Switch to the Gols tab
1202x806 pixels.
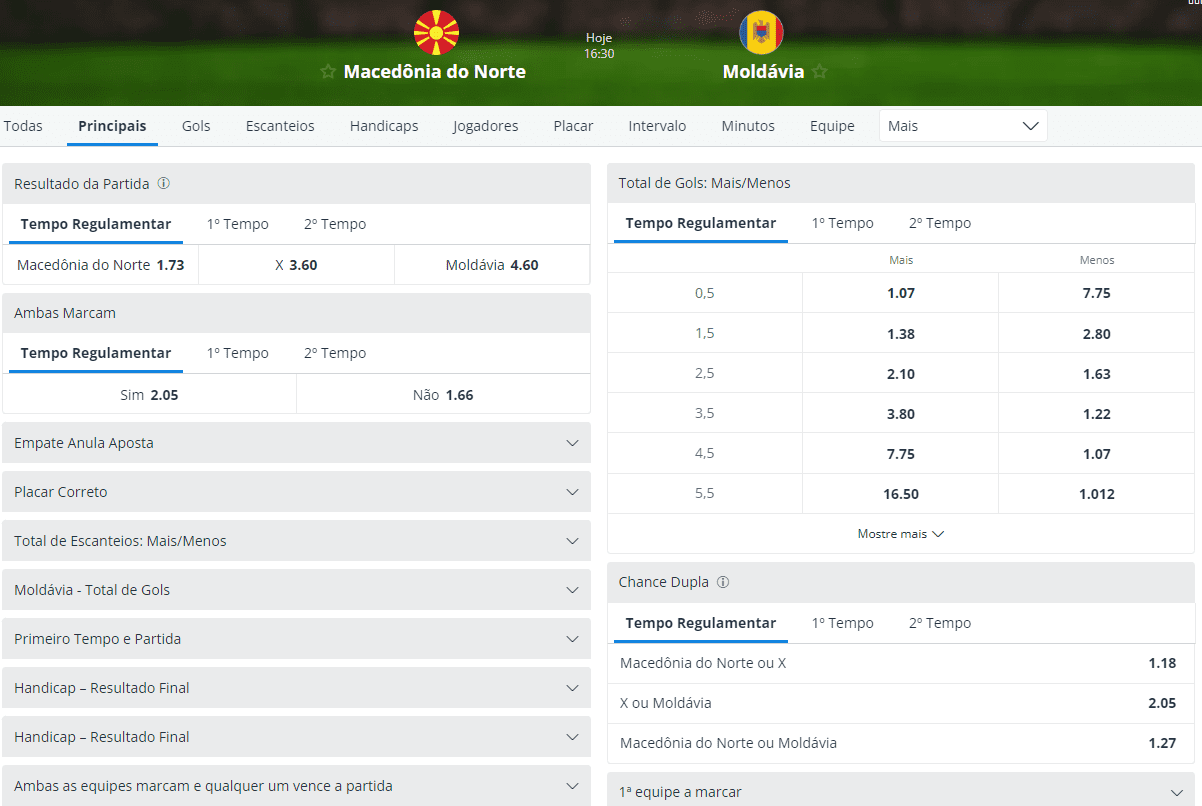pos(196,126)
